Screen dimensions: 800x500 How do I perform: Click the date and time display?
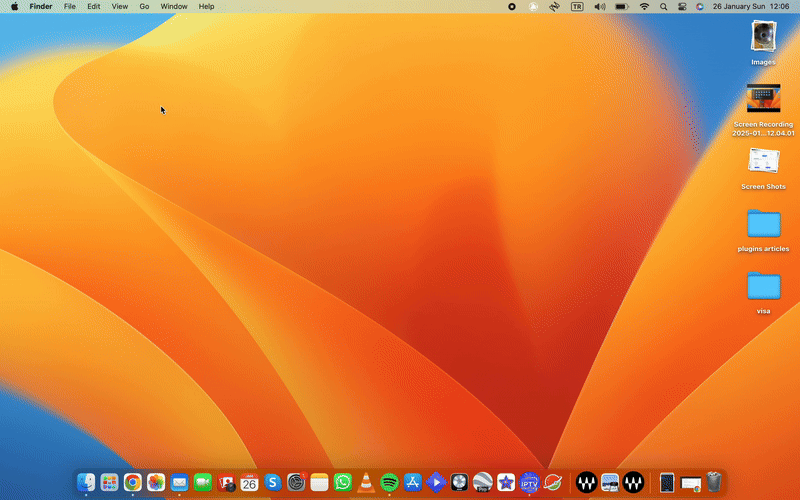(x=750, y=6)
